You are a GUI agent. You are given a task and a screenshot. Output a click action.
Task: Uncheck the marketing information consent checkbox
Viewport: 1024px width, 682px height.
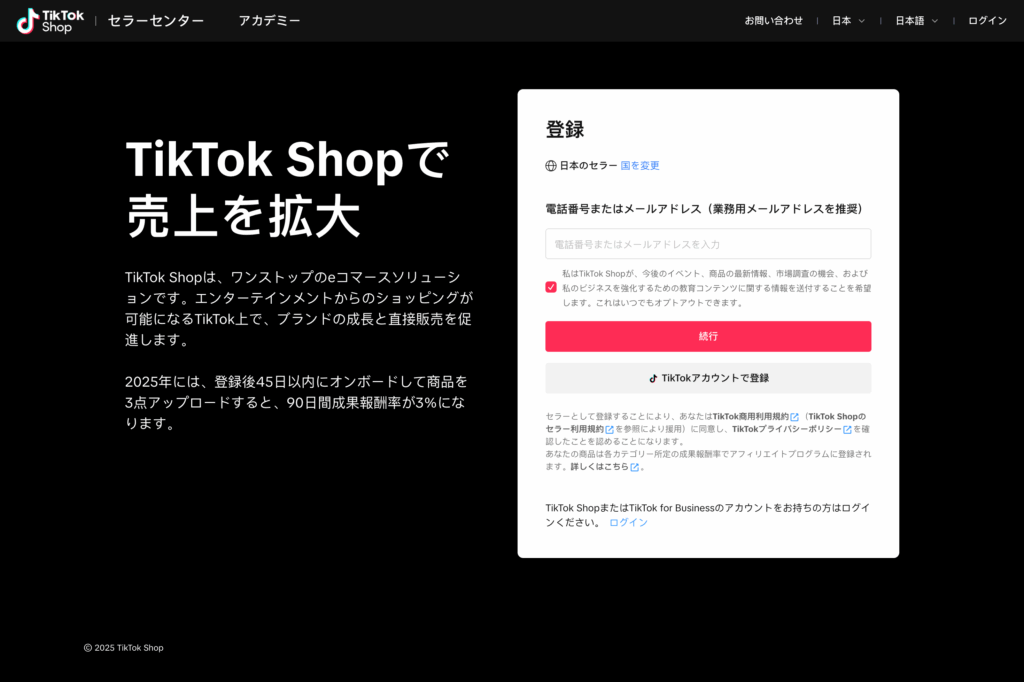(551, 287)
